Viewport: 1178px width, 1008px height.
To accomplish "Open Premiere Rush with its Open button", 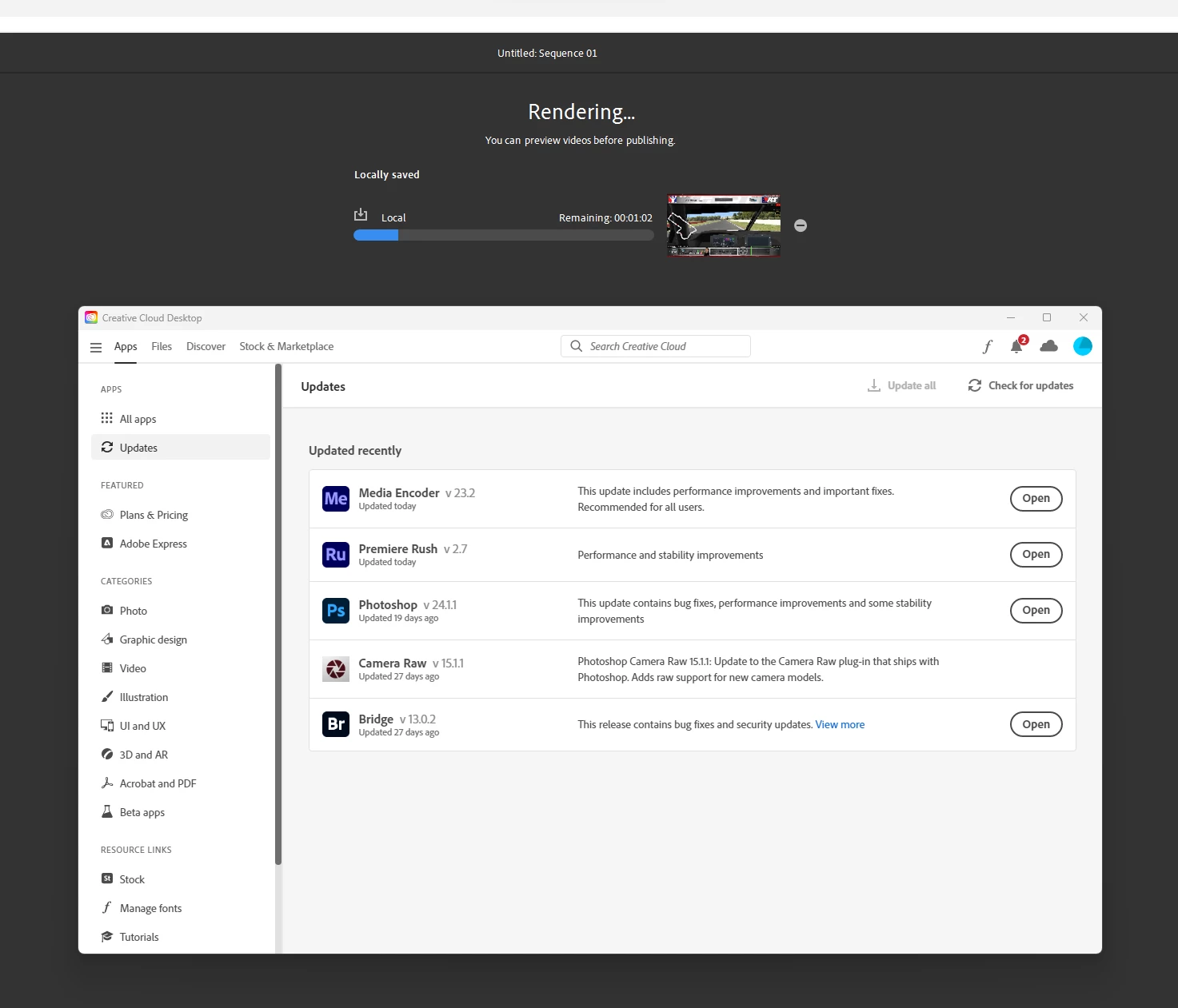I will point(1036,554).
